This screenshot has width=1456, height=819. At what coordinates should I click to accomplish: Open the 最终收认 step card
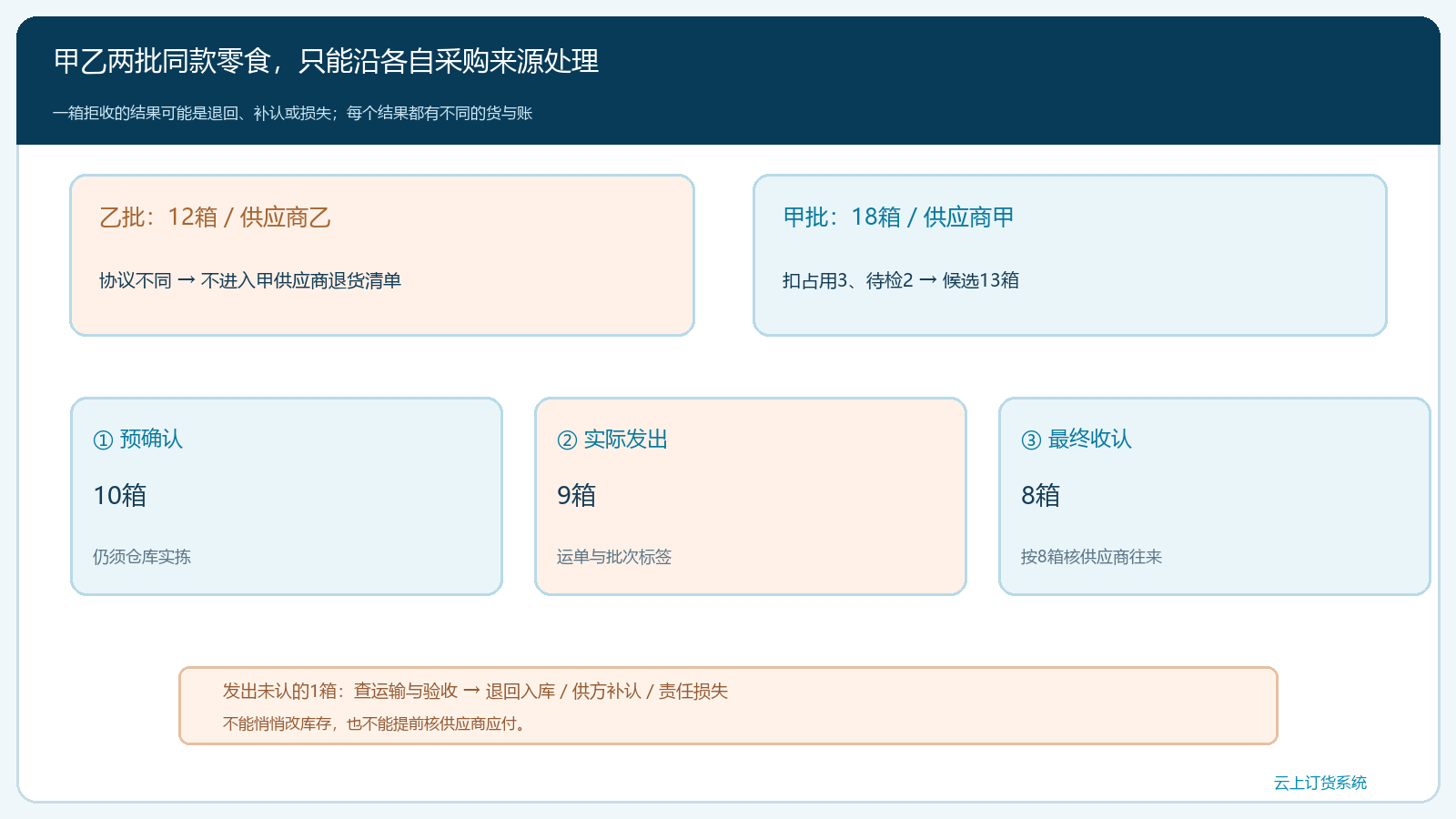[x=1215, y=496]
